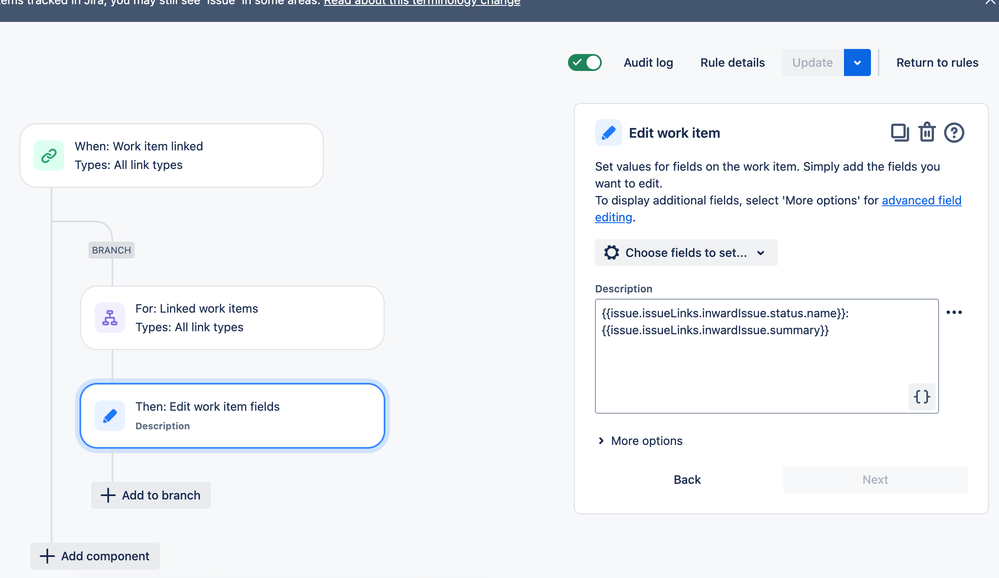Toggle the rule enabled switch off

coord(585,62)
